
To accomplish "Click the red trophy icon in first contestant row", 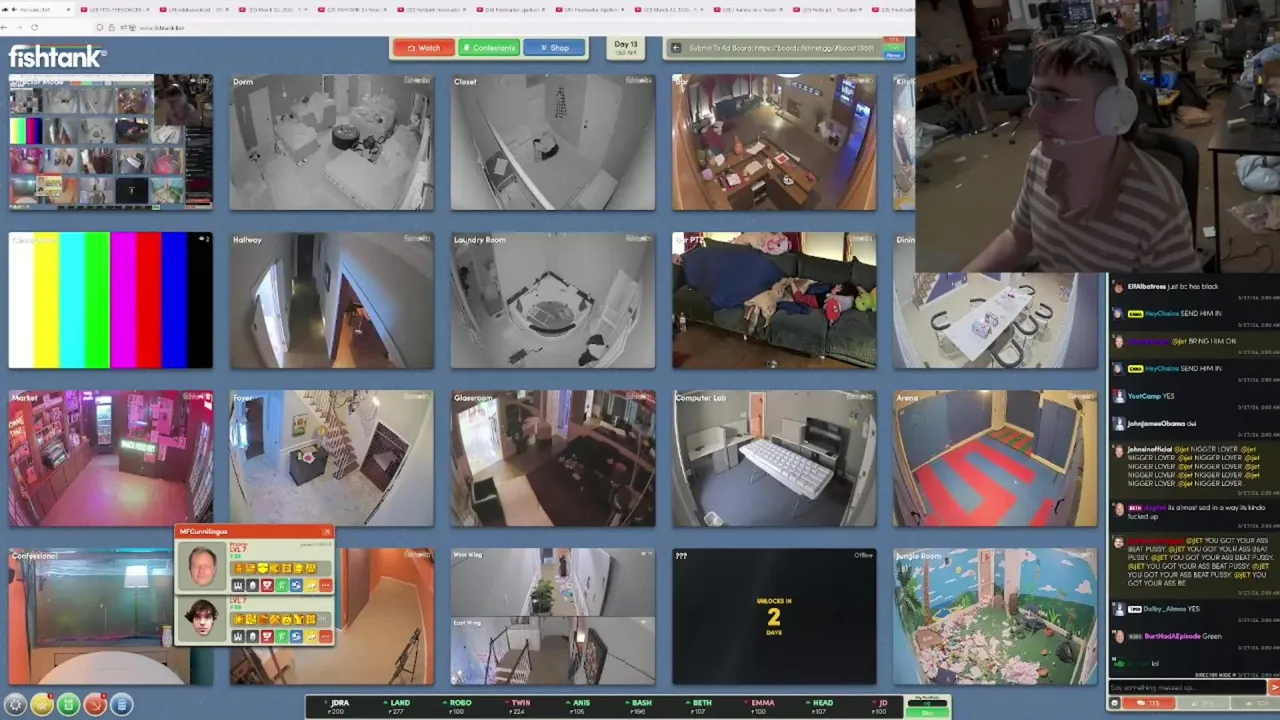I will pos(267,585).
